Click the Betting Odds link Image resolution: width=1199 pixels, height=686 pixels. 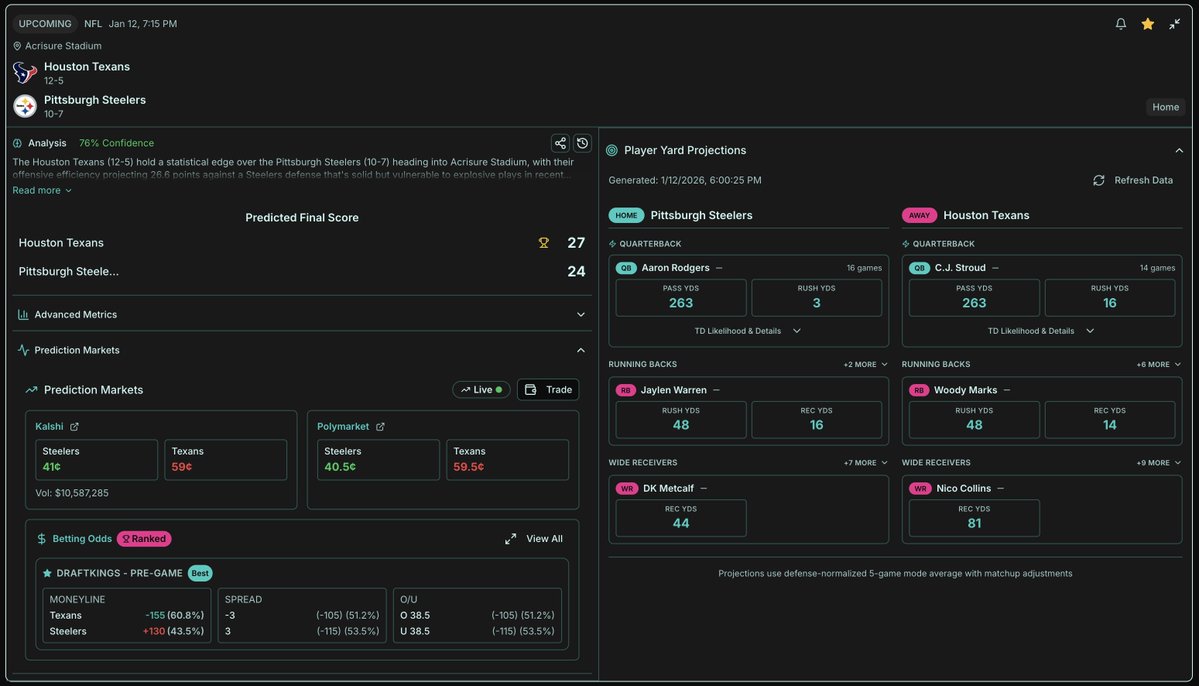(x=82, y=539)
